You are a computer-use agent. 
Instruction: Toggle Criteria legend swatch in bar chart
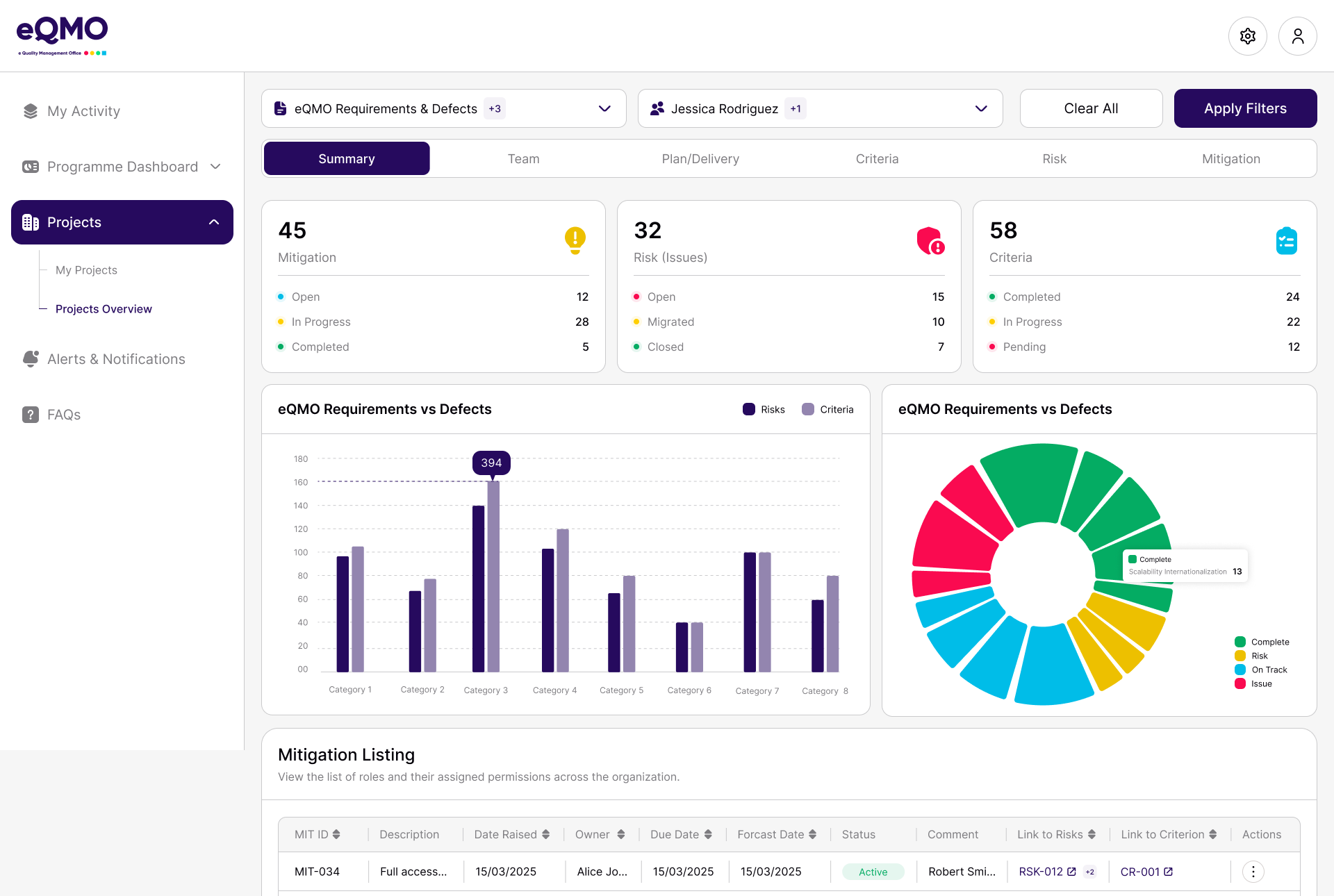point(807,409)
